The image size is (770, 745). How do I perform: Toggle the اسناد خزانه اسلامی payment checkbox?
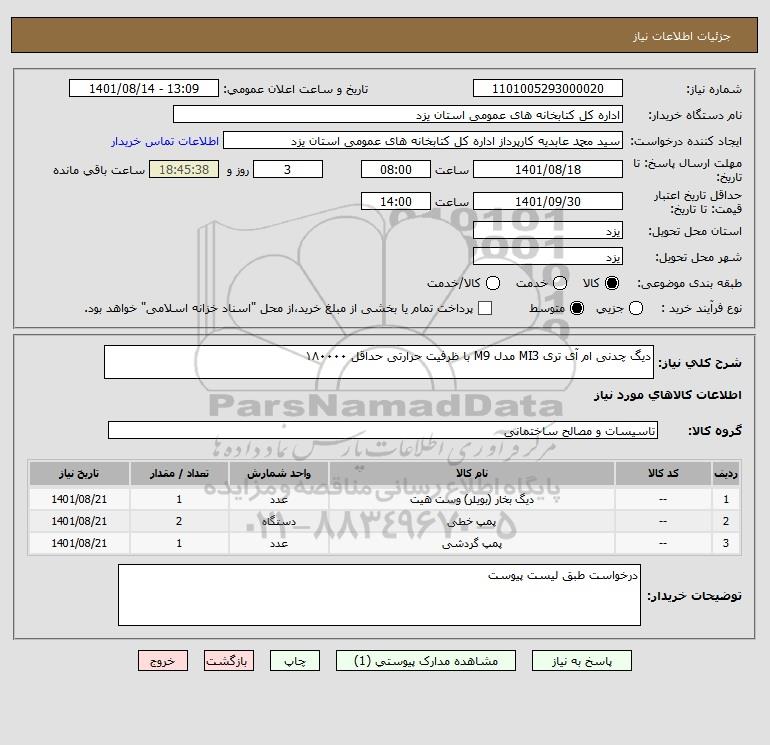[485, 308]
